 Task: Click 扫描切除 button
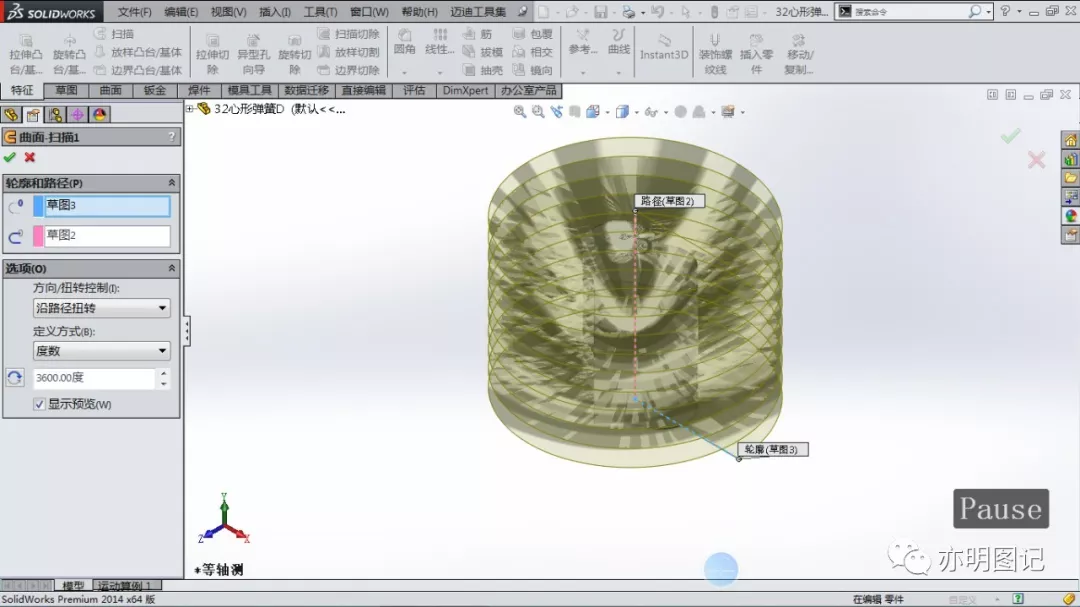tap(349, 34)
